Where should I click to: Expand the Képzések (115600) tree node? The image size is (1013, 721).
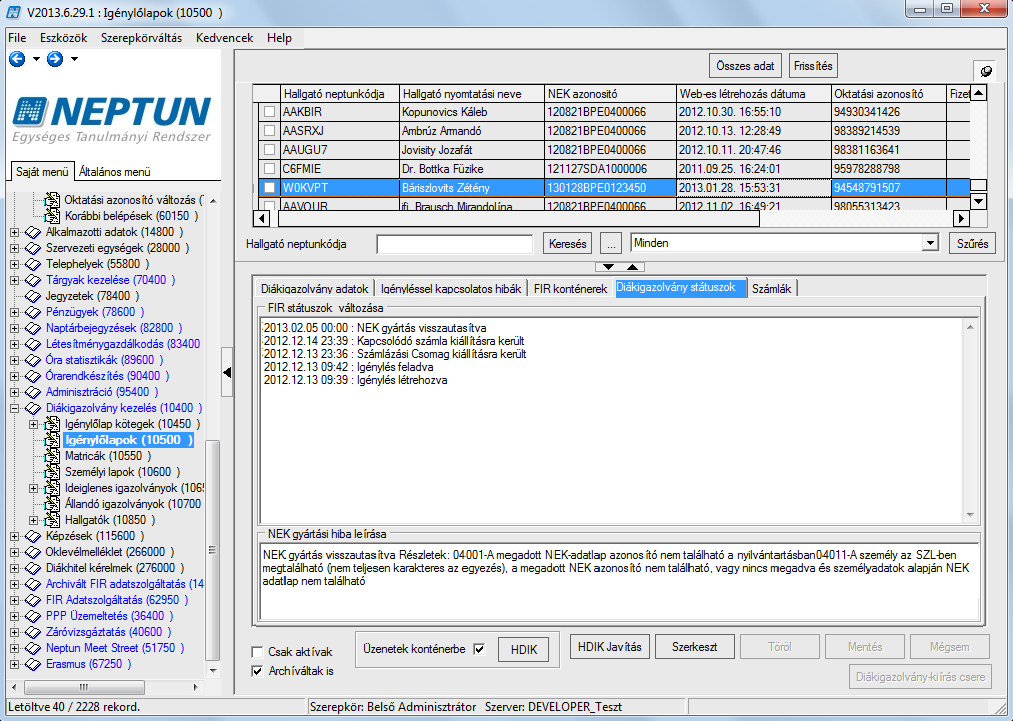point(14,536)
